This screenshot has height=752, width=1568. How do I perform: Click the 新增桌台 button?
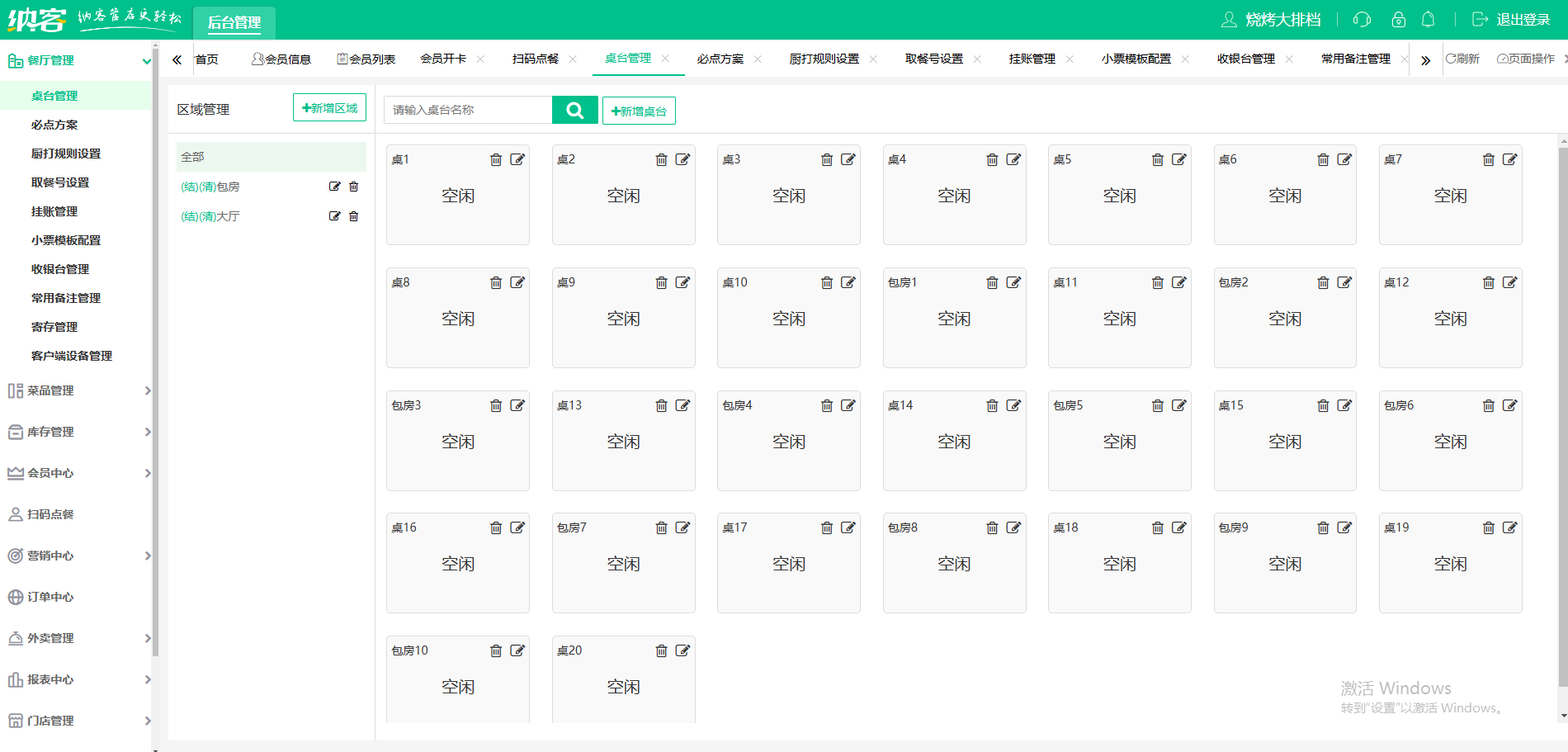pos(639,111)
